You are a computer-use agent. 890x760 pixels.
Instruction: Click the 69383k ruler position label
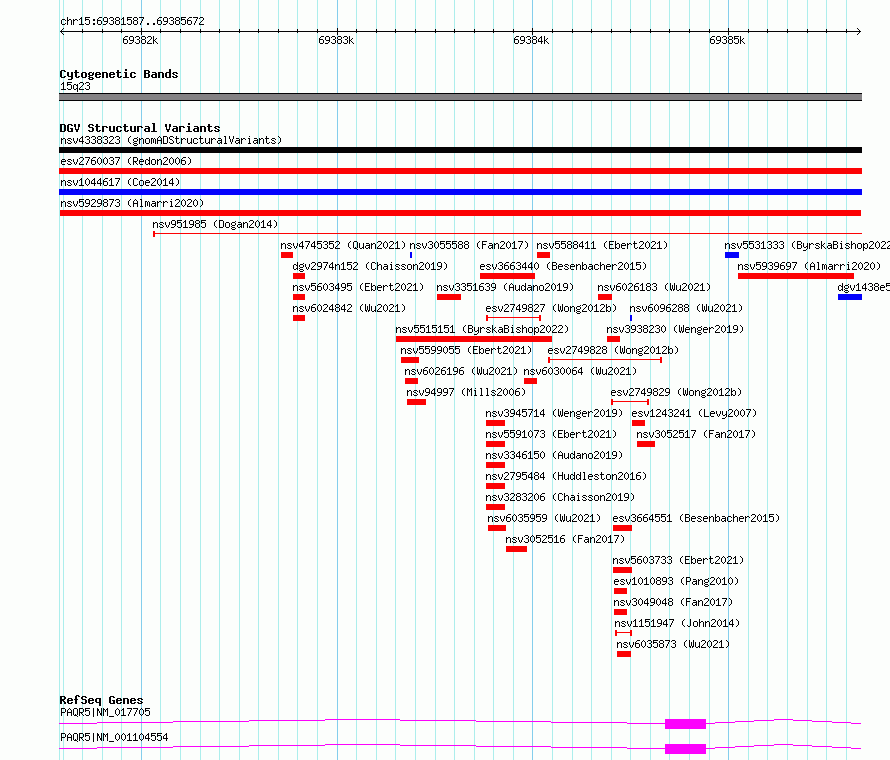336,40
